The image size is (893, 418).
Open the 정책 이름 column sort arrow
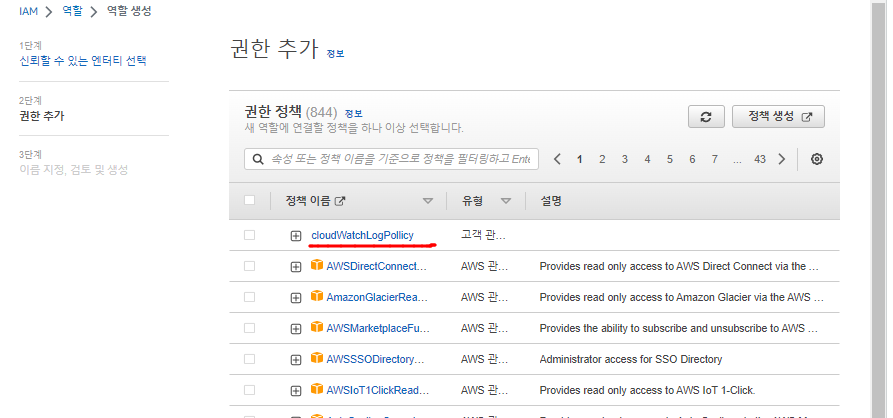[428, 201]
